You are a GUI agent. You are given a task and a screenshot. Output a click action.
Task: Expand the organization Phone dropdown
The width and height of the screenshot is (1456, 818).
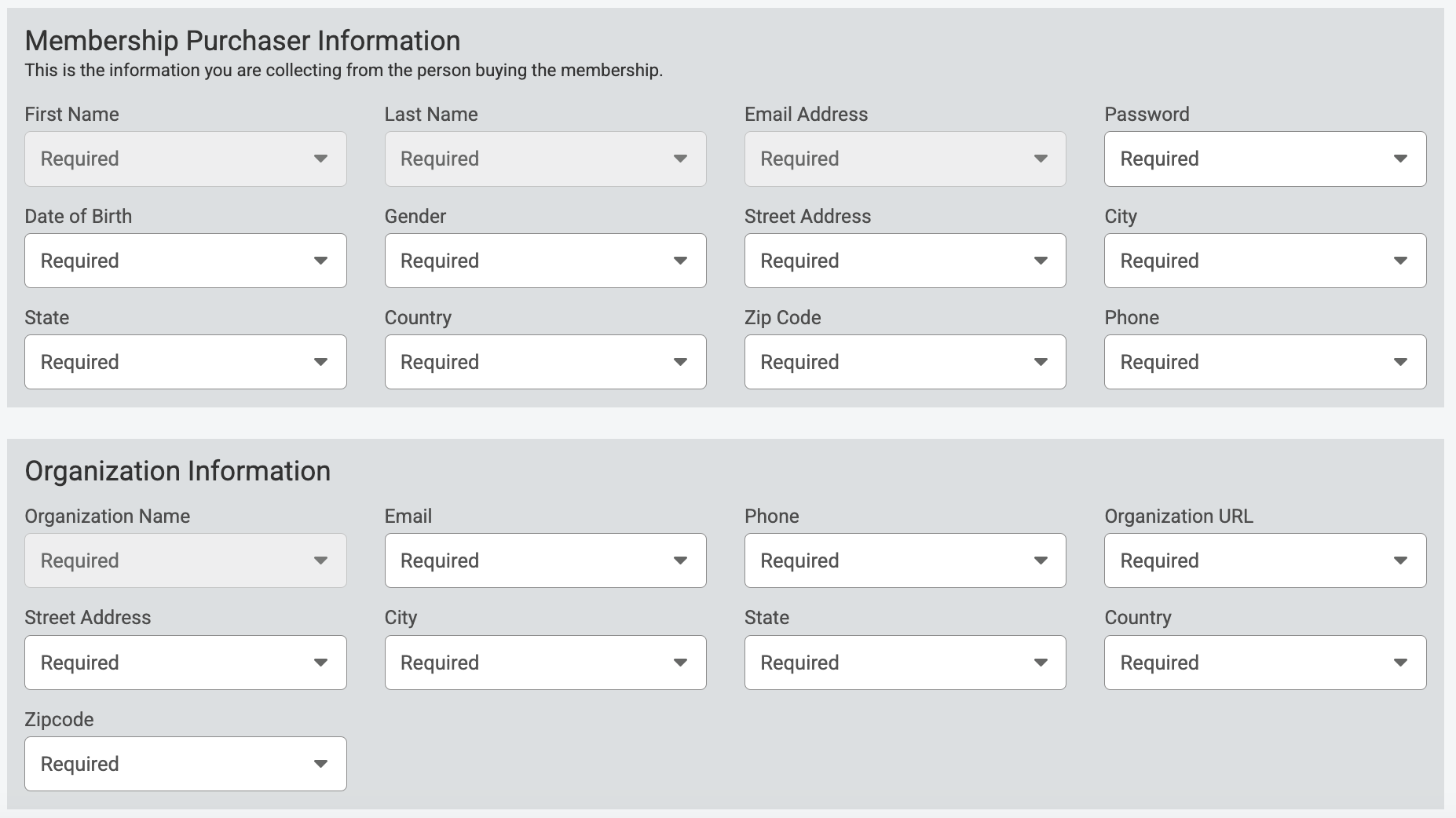[905, 561]
